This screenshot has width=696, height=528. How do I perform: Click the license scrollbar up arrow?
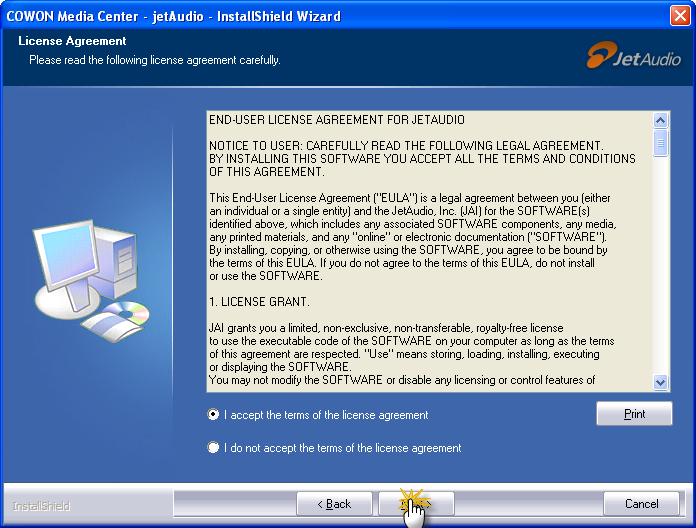pyautogui.click(x=660, y=120)
